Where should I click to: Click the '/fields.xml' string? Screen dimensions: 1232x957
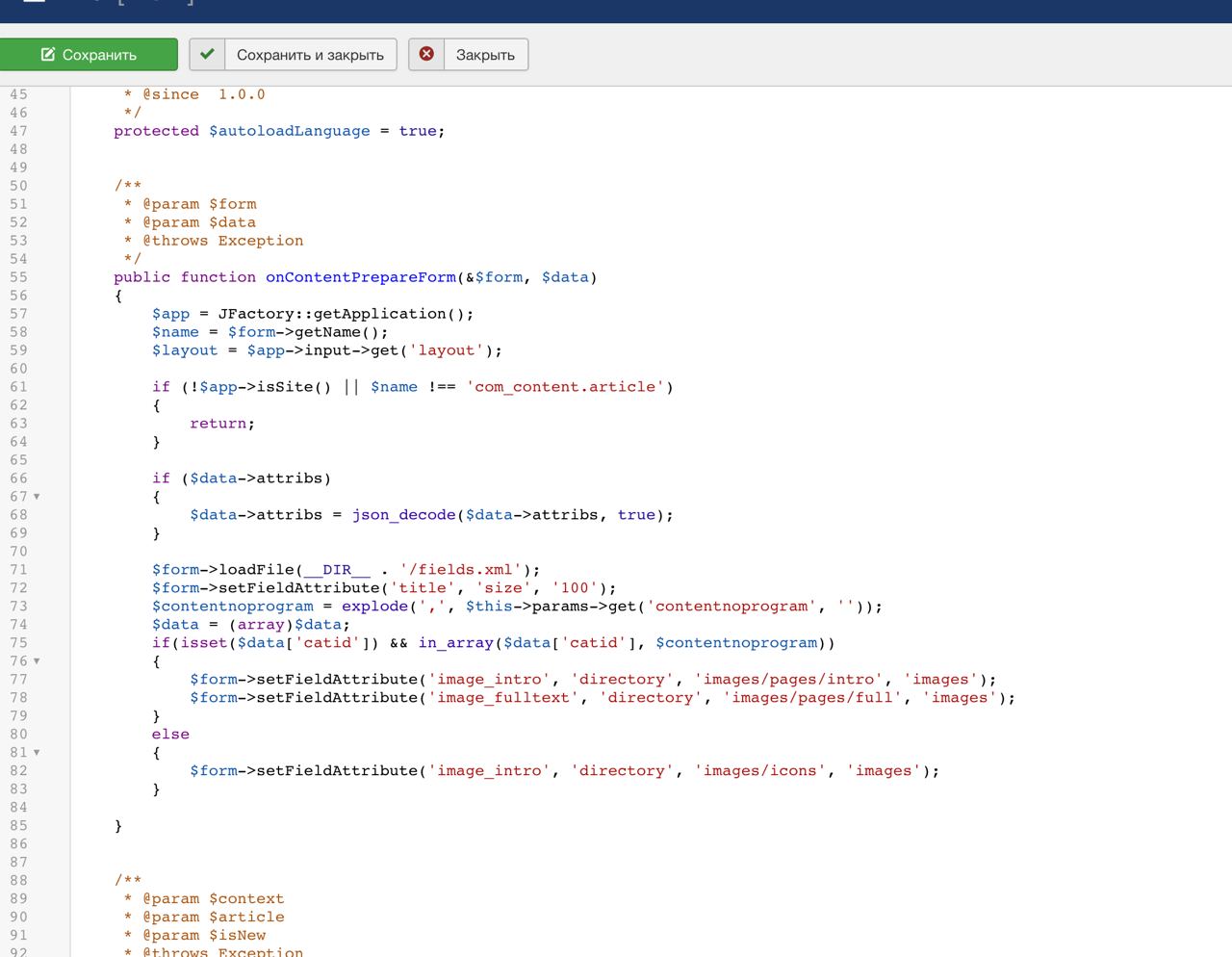click(465, 570)
